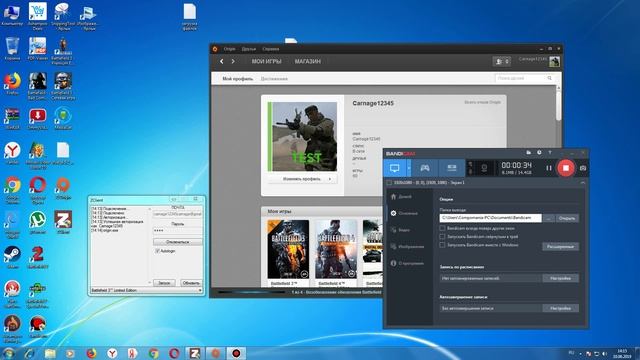Click the Запуск button in ZClient
This screenshot has width=640, height=360.
tap(164, 283)
